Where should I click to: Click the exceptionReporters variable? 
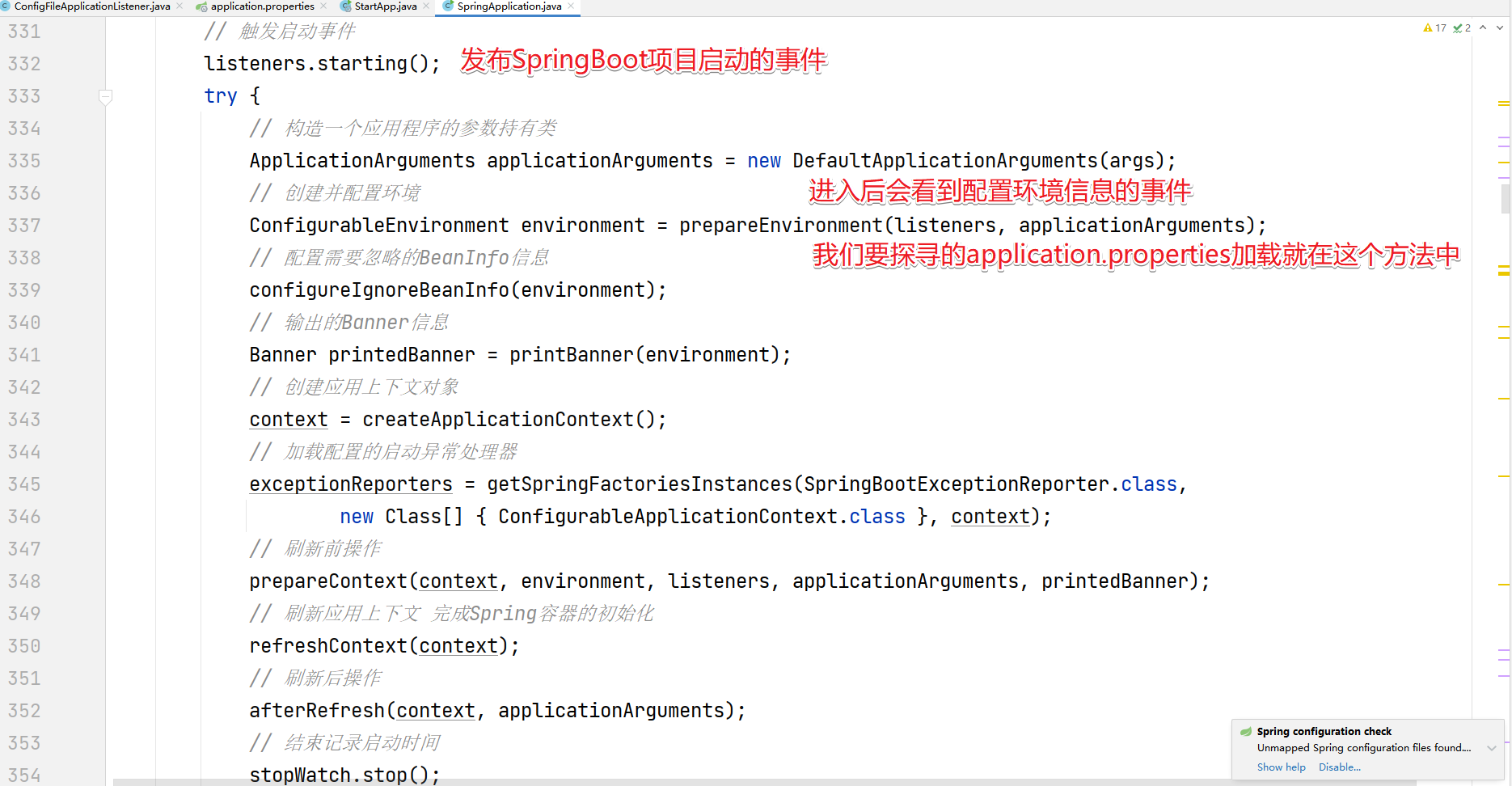click(x=351, y=484)
